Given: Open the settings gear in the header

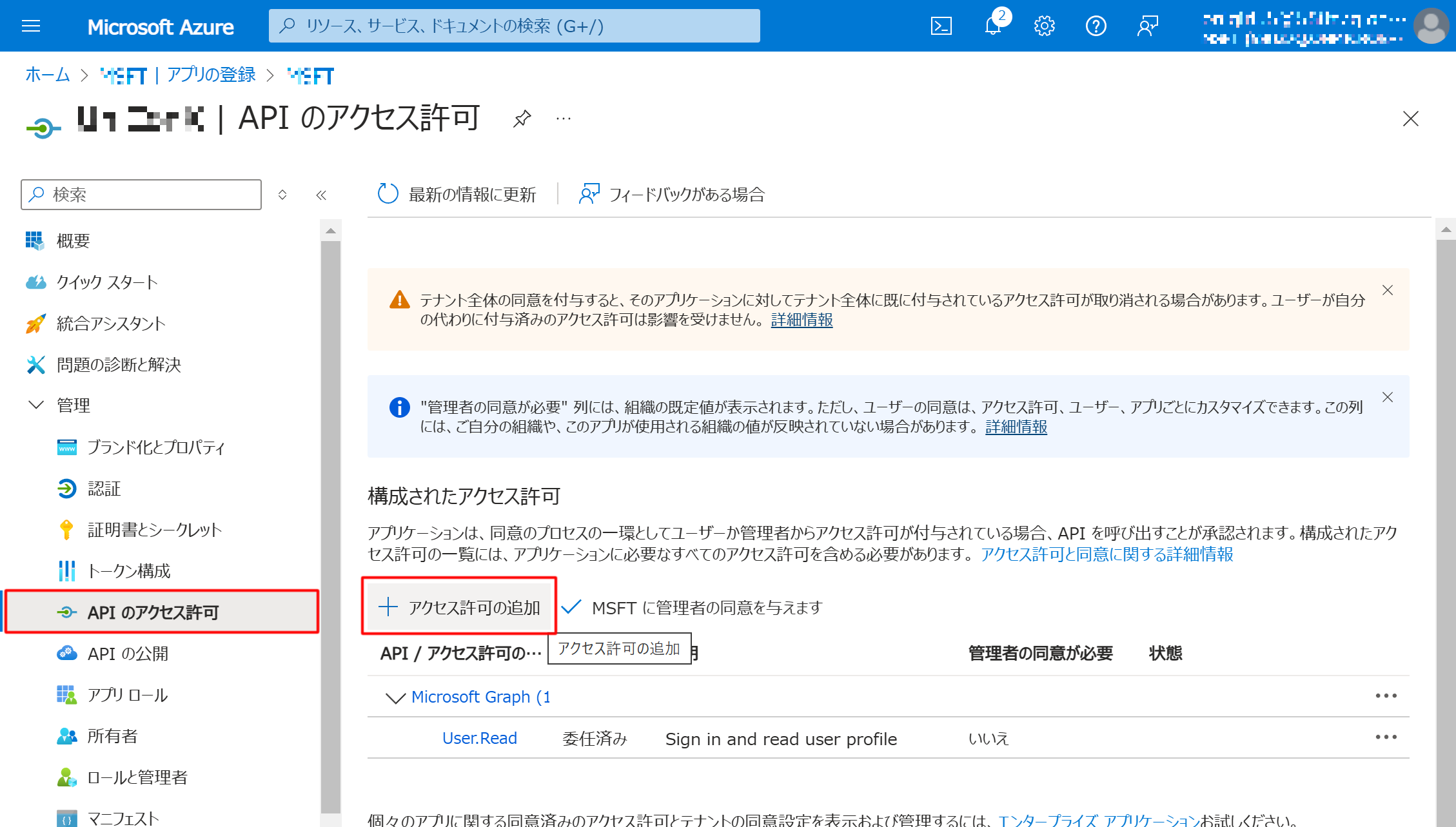Looking at the screenshot, I should [1045, 26].
